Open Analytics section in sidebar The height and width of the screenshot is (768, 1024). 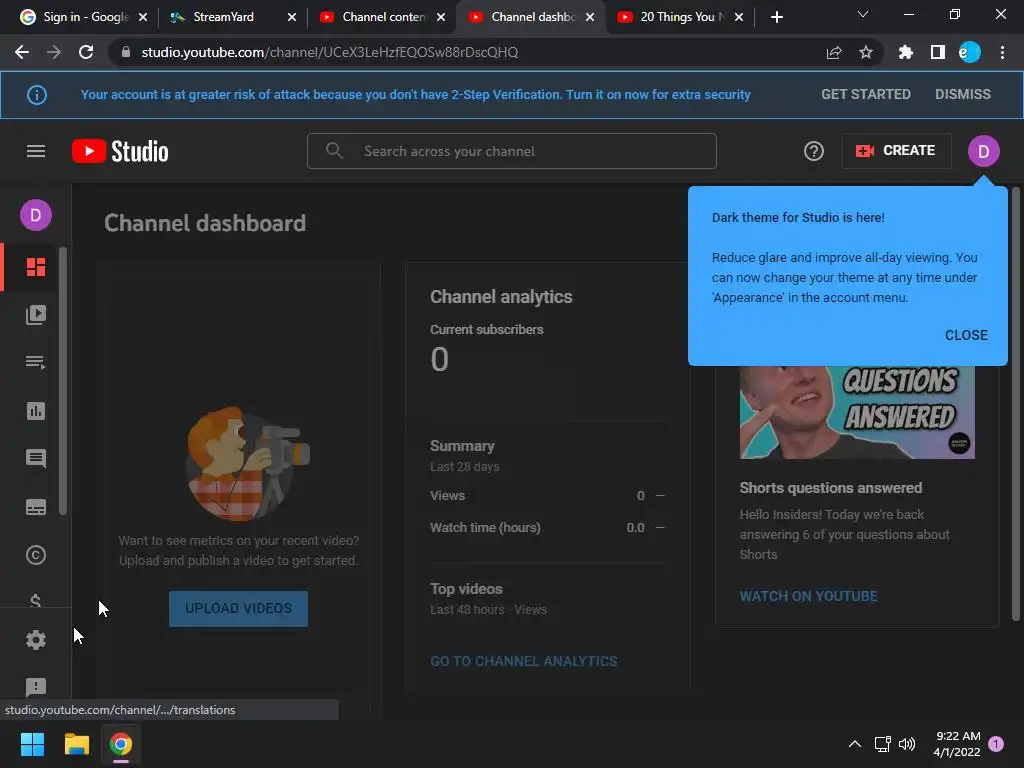(x=35, y=411)
